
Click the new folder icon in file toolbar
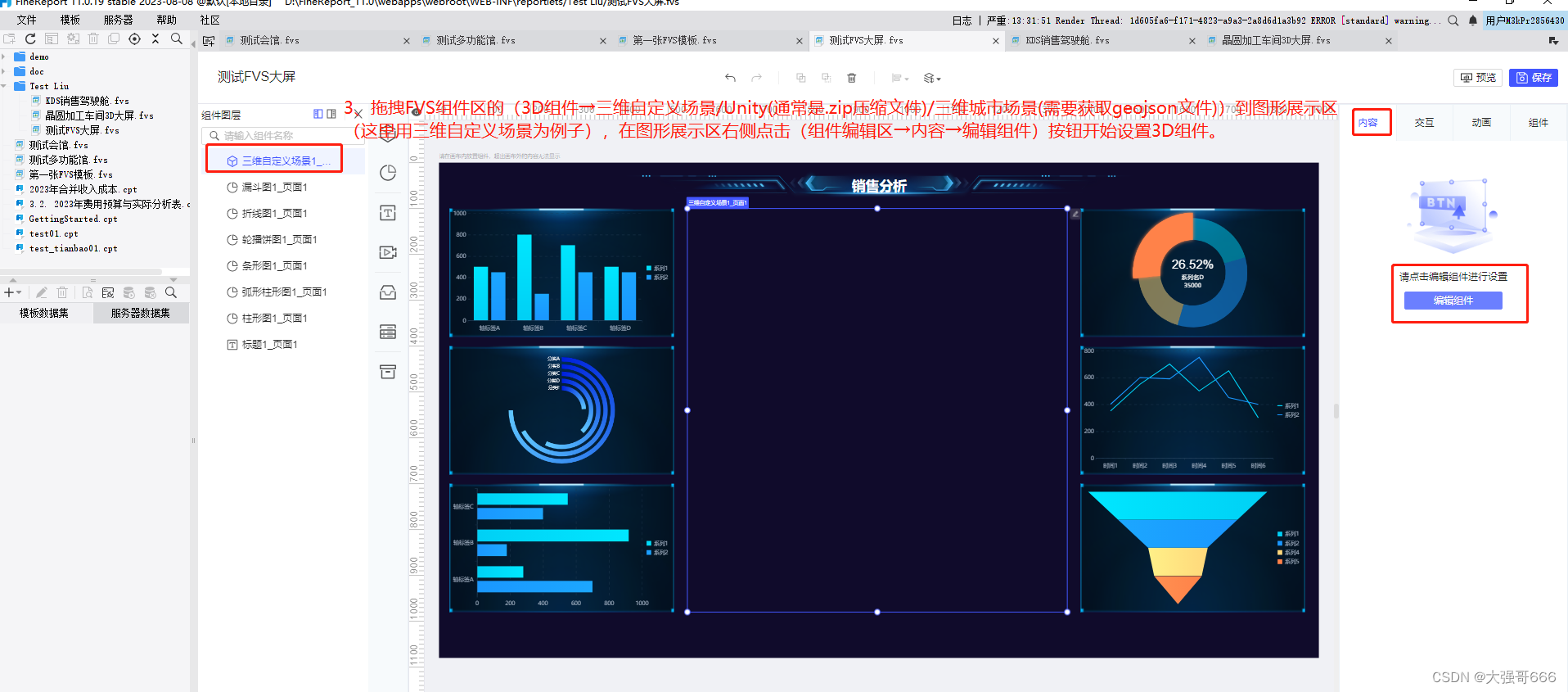tap(9, 38)
